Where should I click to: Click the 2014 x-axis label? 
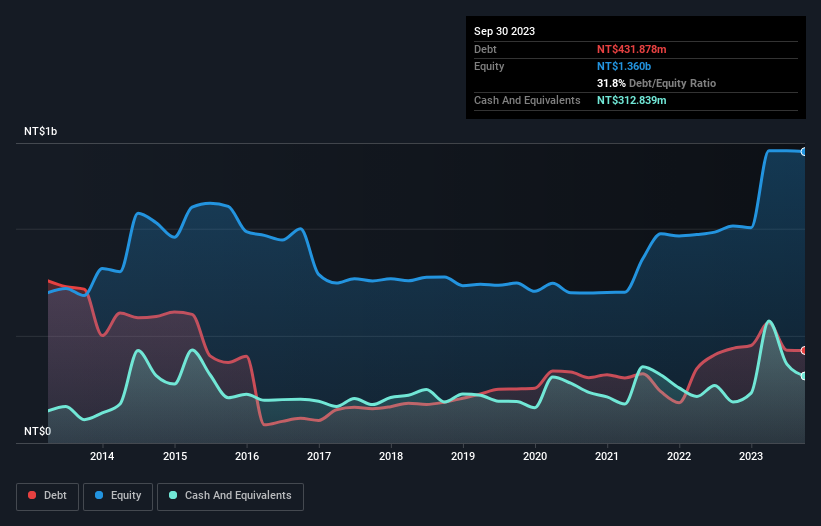click(102, 456)
